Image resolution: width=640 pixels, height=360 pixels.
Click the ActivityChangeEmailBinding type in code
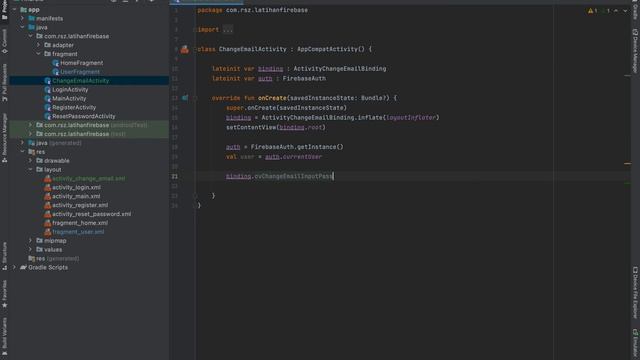(x=340, y=69)
